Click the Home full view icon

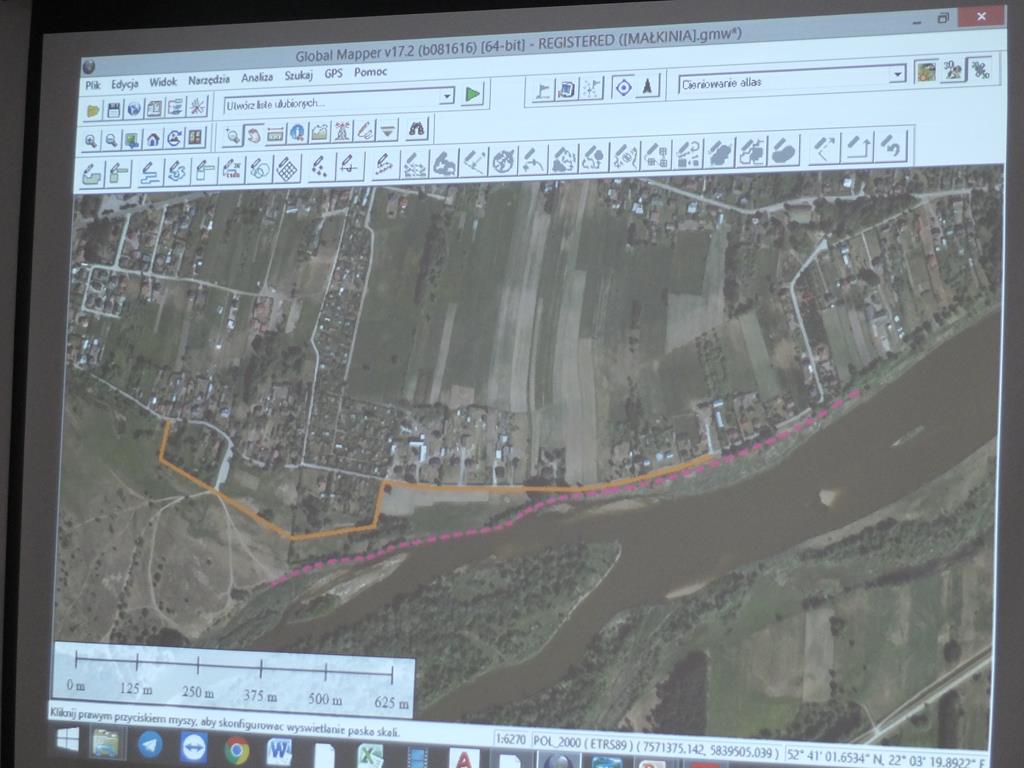pyautogui.click(x=153, y=139)
